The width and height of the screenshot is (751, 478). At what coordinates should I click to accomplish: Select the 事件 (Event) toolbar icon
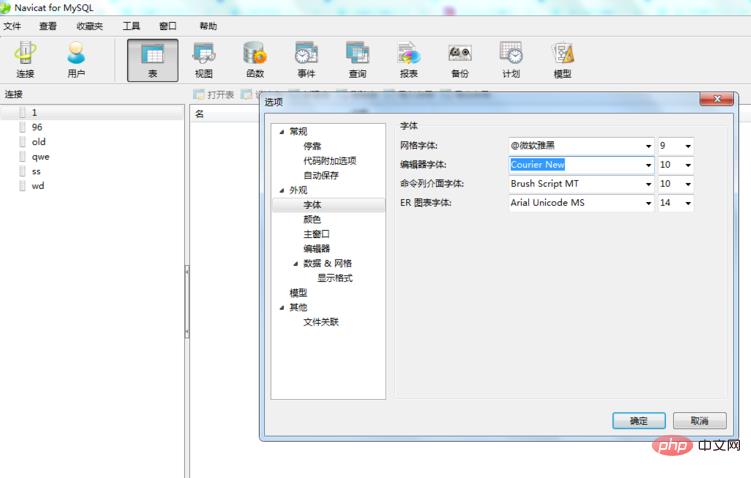coord(306,60)
